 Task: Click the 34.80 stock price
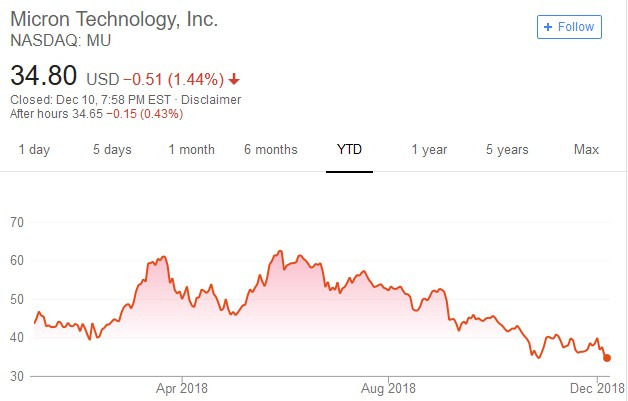42,76
